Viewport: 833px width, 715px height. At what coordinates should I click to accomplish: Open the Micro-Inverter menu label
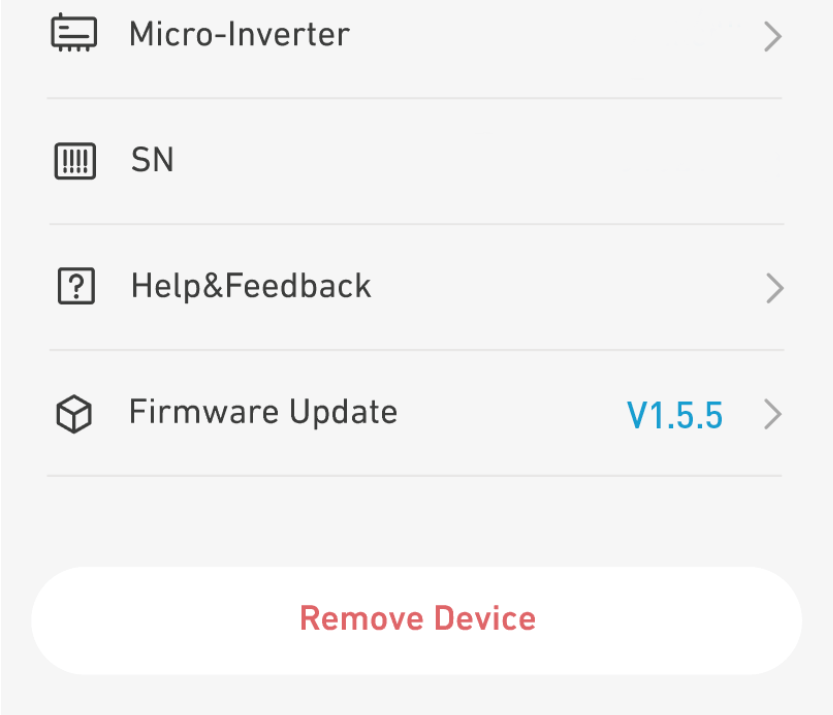(x=239, y=35)
